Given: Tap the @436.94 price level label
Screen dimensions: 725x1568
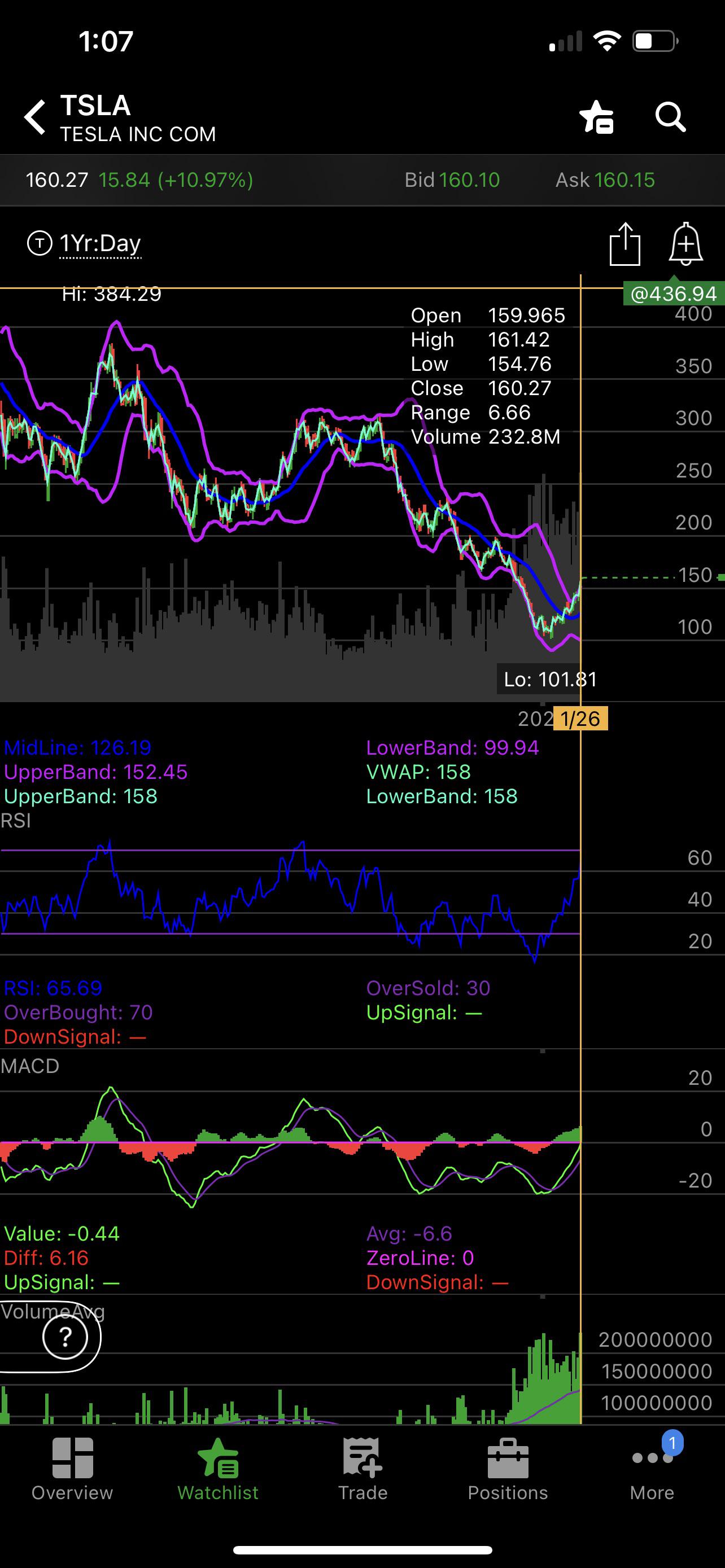Looking at the screenshot, I should pos(673,294).
